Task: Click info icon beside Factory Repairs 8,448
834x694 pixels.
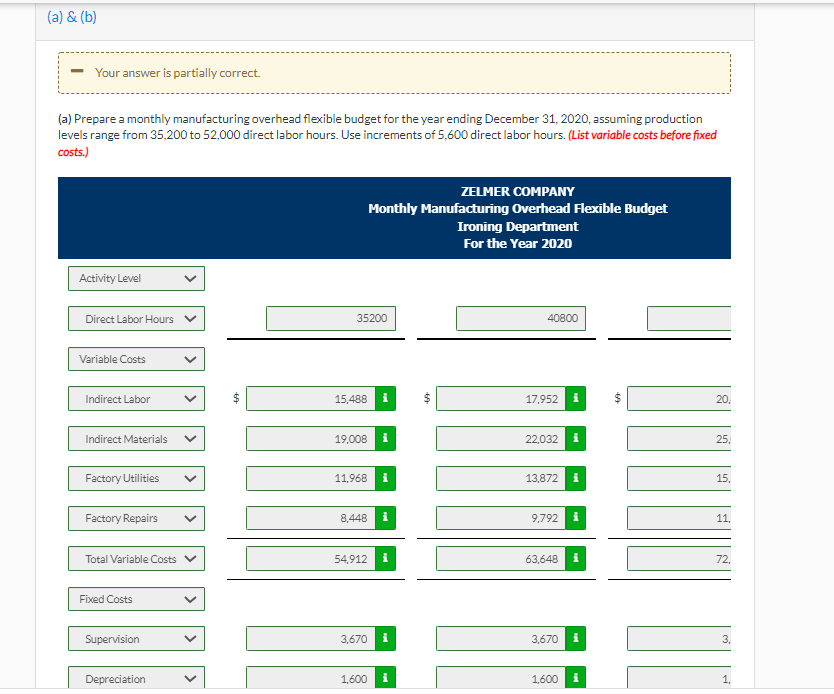Action: point(385,518)
